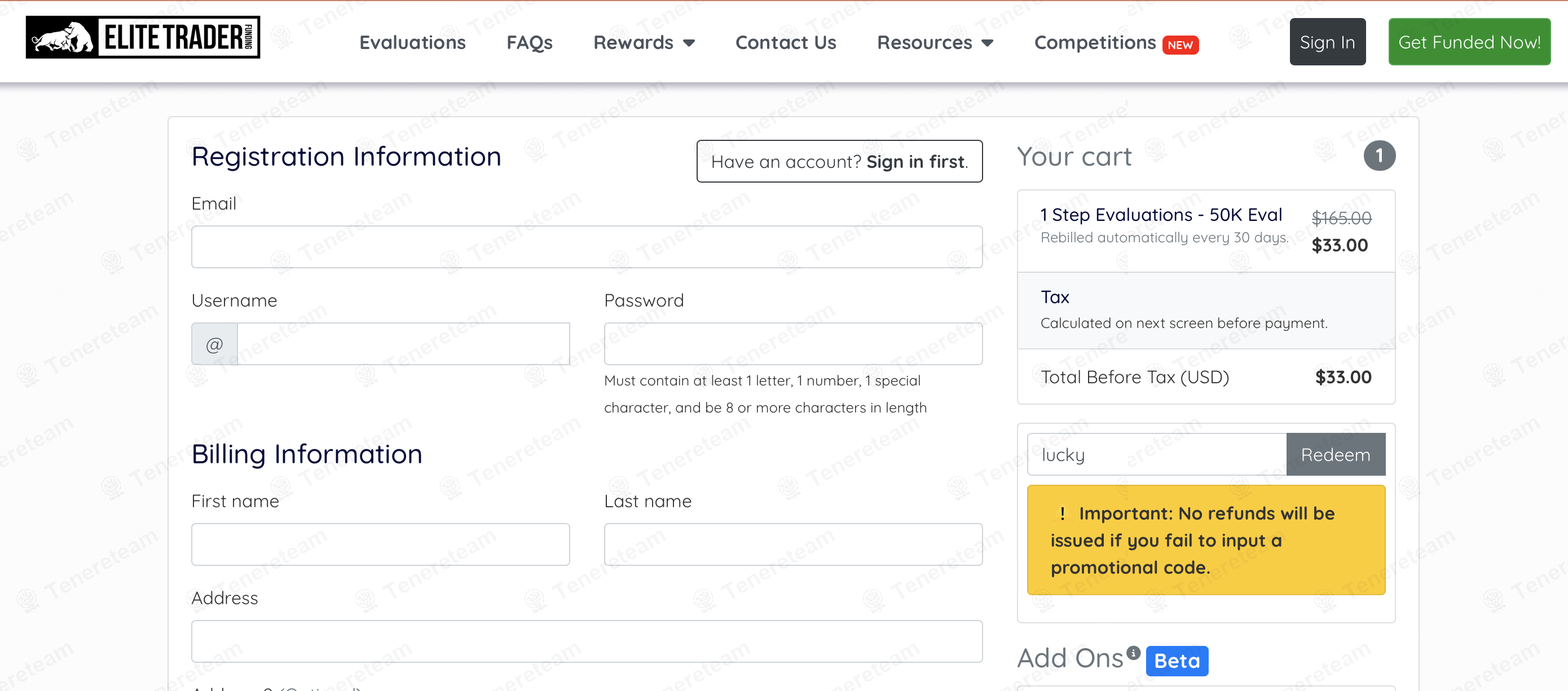Click the green Get Funded Now! button
Viewport: 1568px width, 691px height.
click(1469, 42)
